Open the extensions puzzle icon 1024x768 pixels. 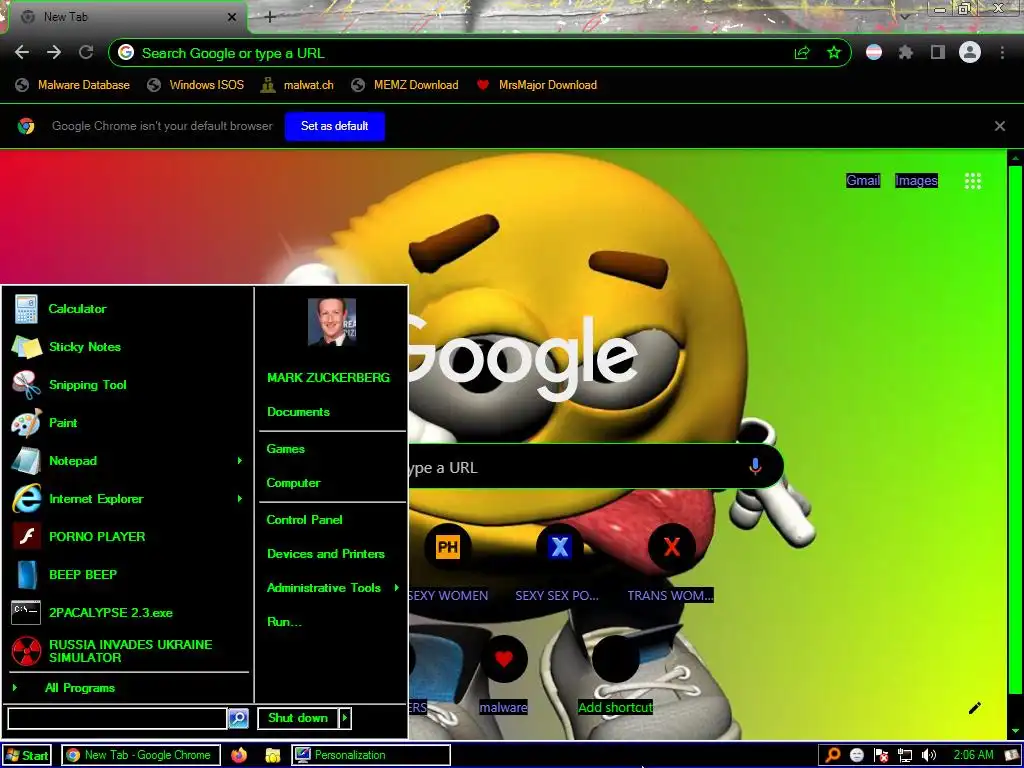pos(905,52)
